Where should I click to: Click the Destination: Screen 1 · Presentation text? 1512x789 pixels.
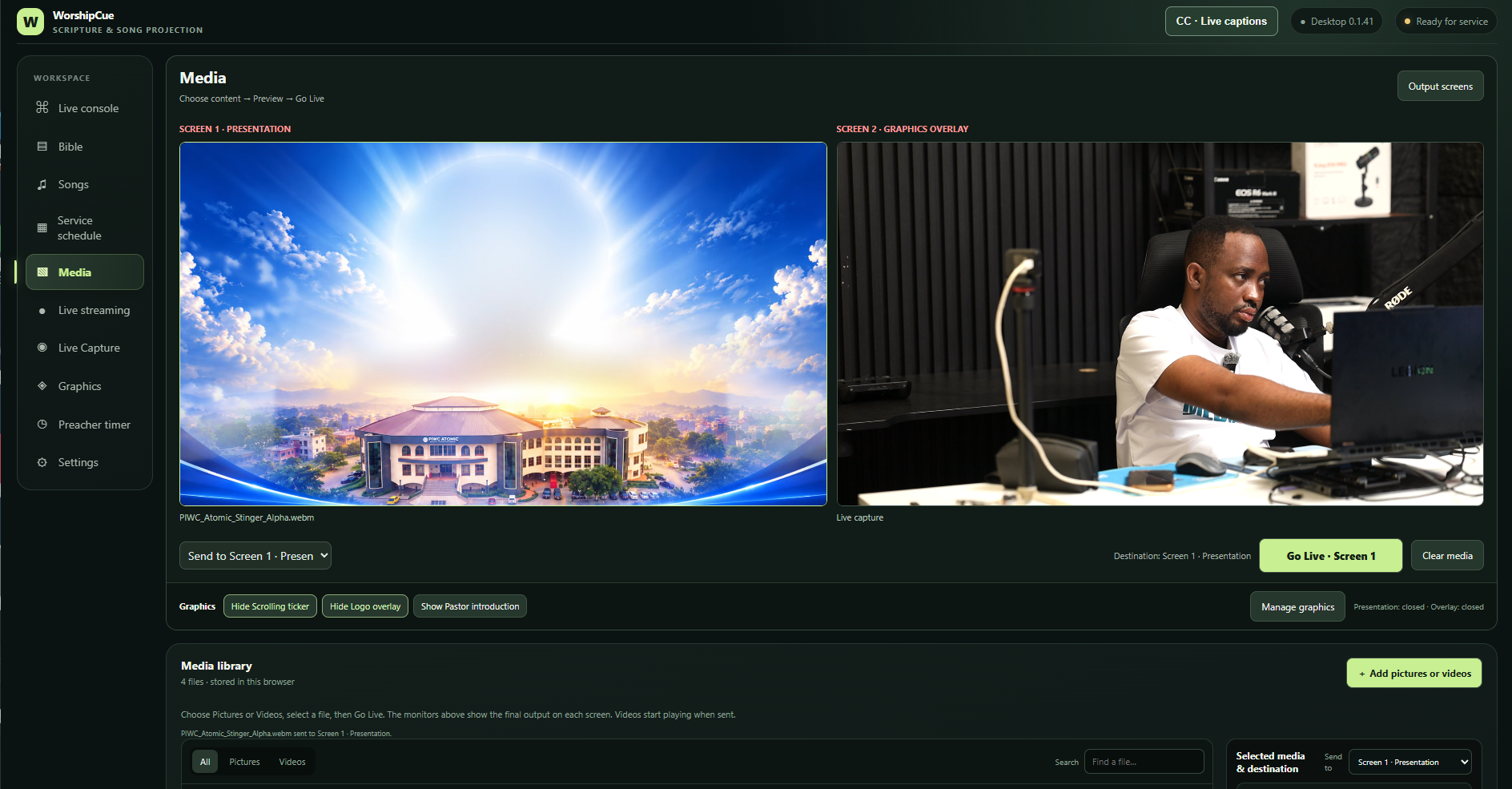pyautogui.click(x=1182, y=556)
